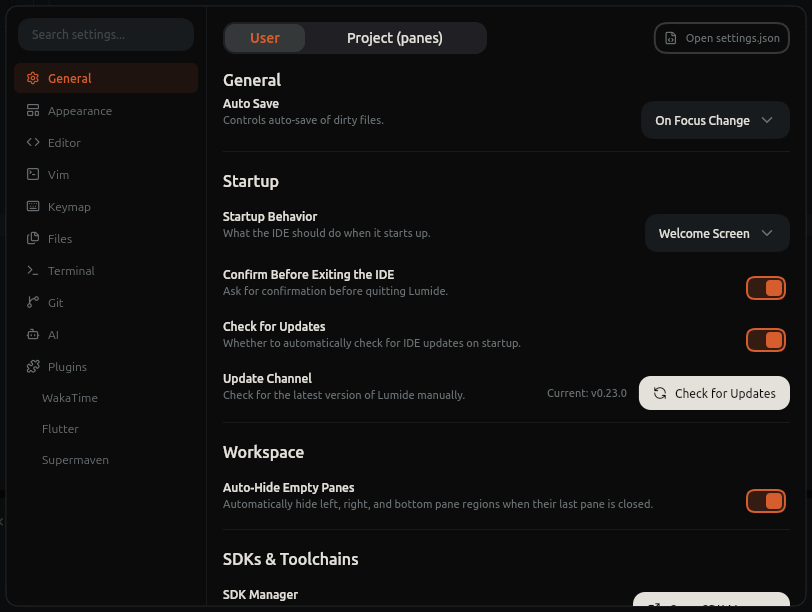The width and height of the screenshot is (812, 612).
Task: Click the Terminal prompt icon
Action: (33, 270)
